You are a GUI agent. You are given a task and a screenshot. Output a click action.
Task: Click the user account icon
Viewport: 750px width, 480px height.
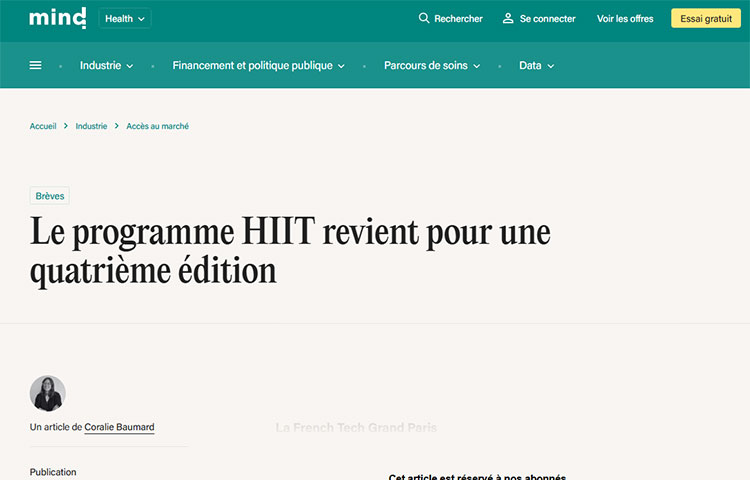[x=508, y=18]
